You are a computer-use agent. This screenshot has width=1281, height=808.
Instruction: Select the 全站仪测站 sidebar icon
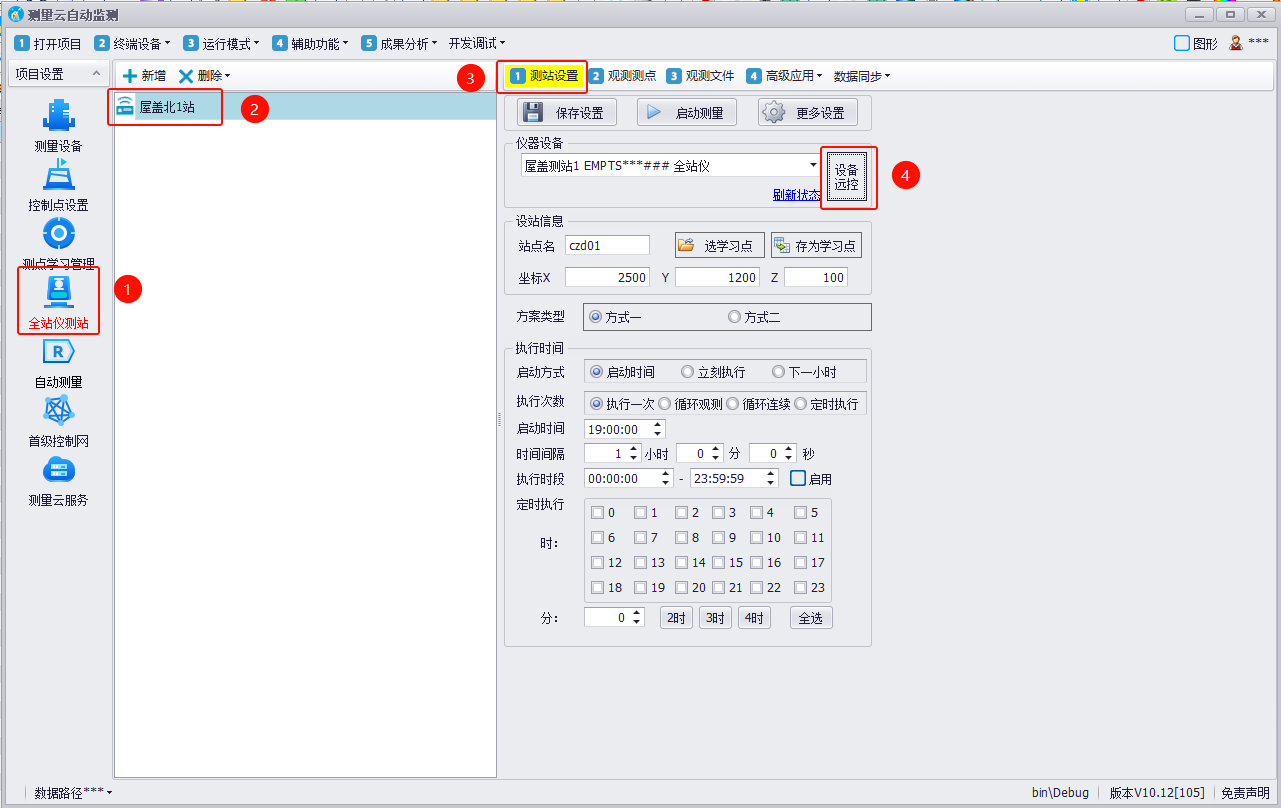click(58, 292)
